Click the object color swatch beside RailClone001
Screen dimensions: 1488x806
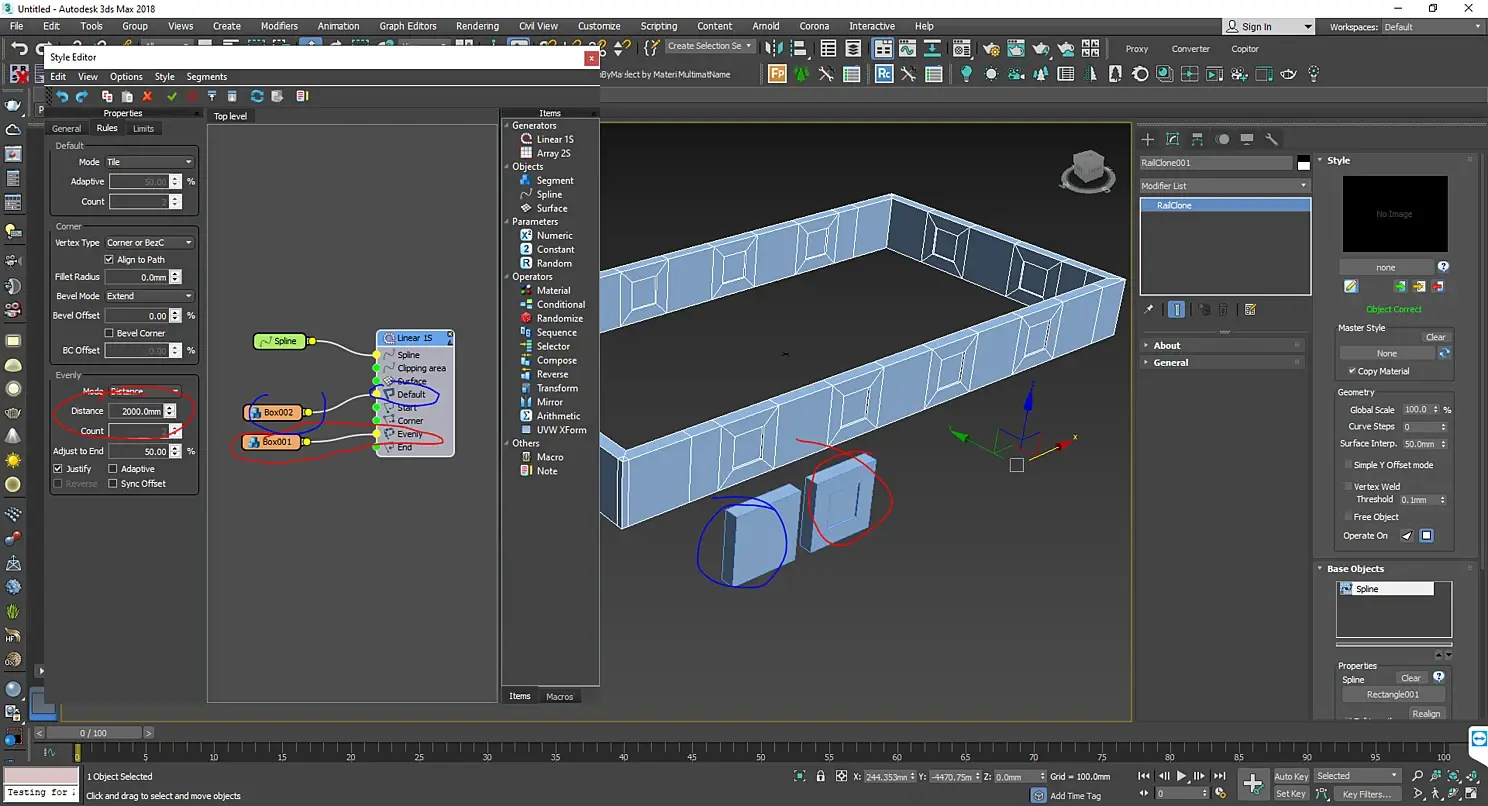1303,163
